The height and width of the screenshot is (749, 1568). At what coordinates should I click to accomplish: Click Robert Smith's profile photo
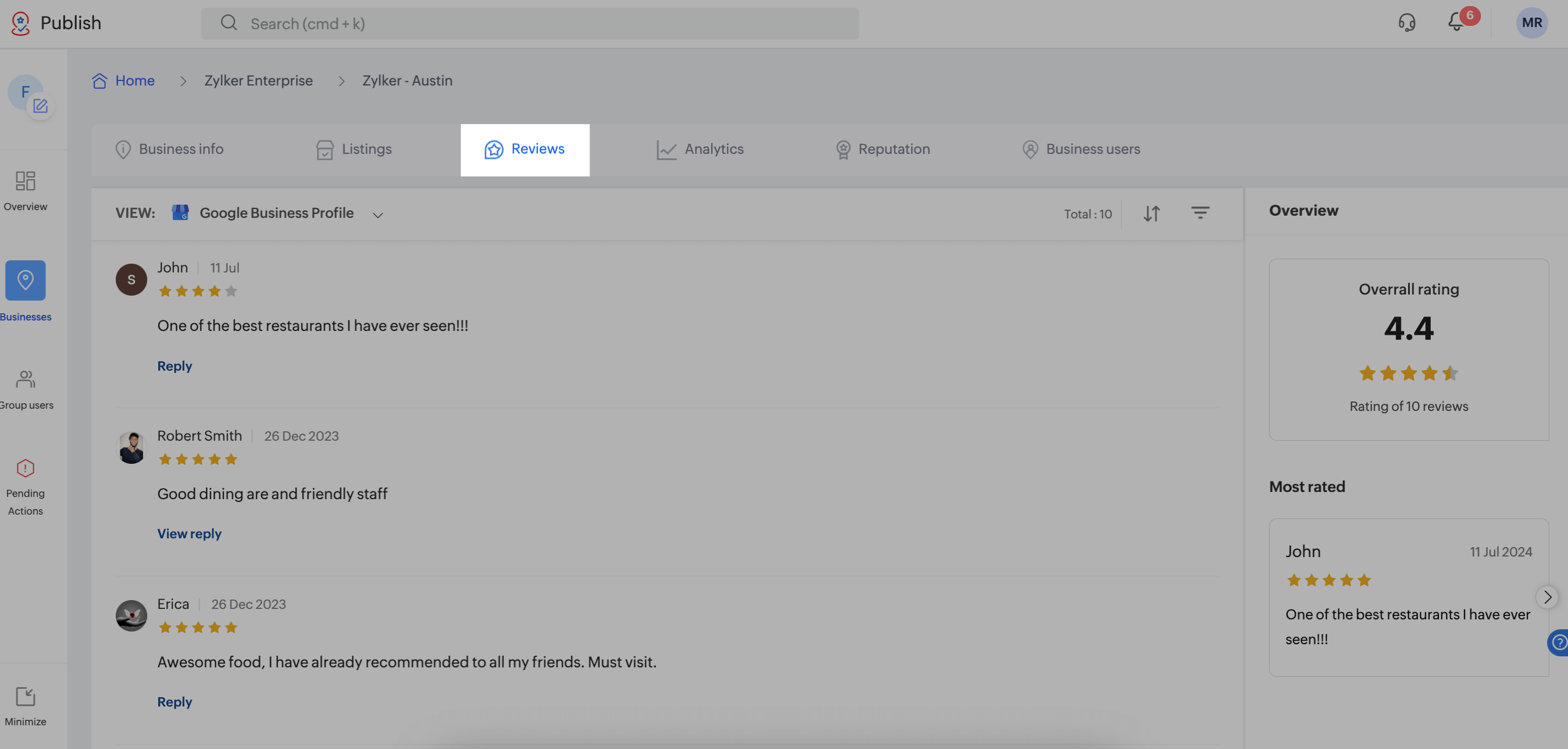(131, 447)
